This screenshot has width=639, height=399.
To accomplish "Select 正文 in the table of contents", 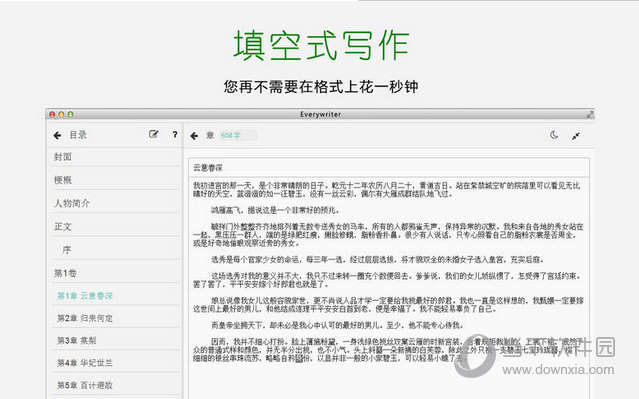I will click(x=116, y=226).
